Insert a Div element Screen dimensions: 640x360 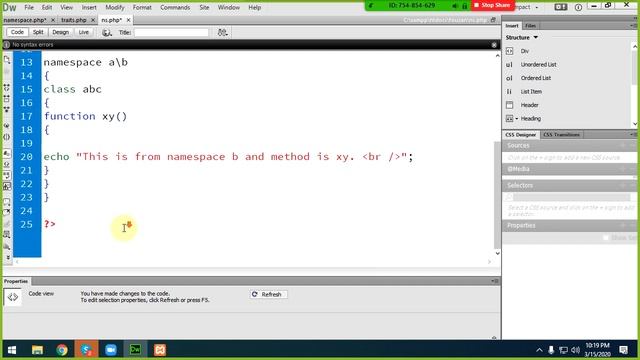(x=525, y=51)
